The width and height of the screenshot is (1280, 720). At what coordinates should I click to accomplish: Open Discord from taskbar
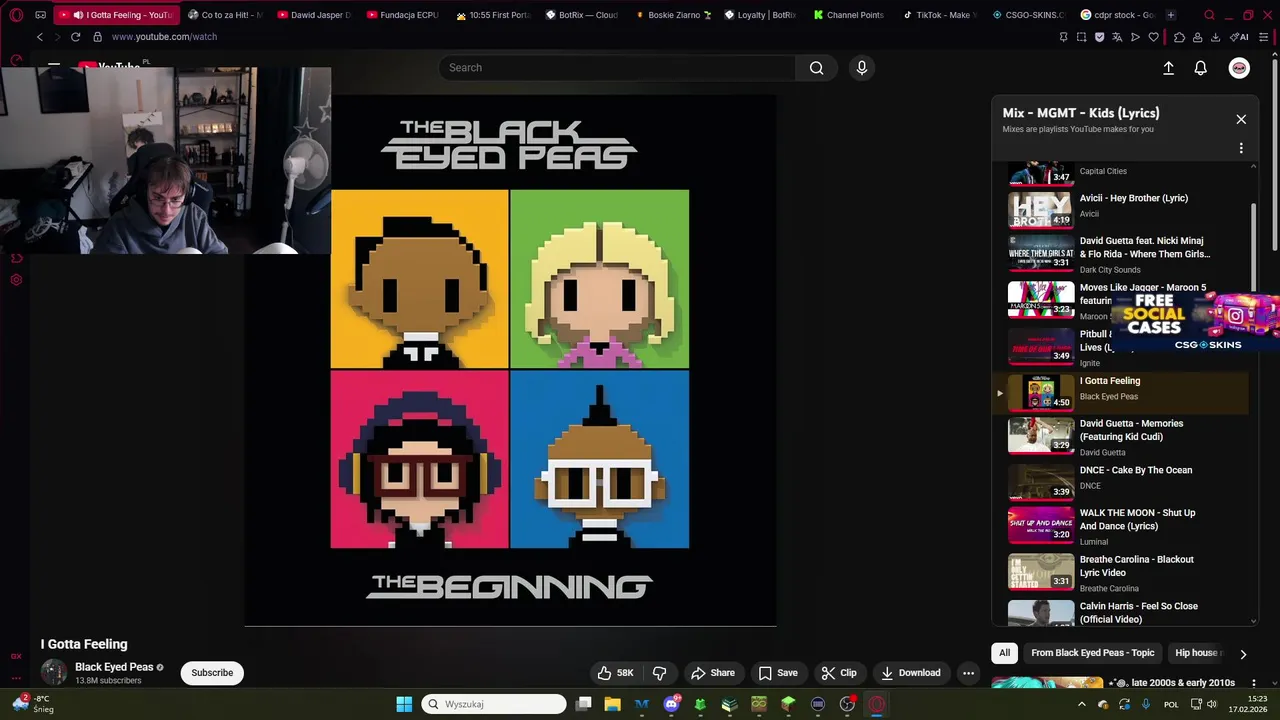pos(671,704)
